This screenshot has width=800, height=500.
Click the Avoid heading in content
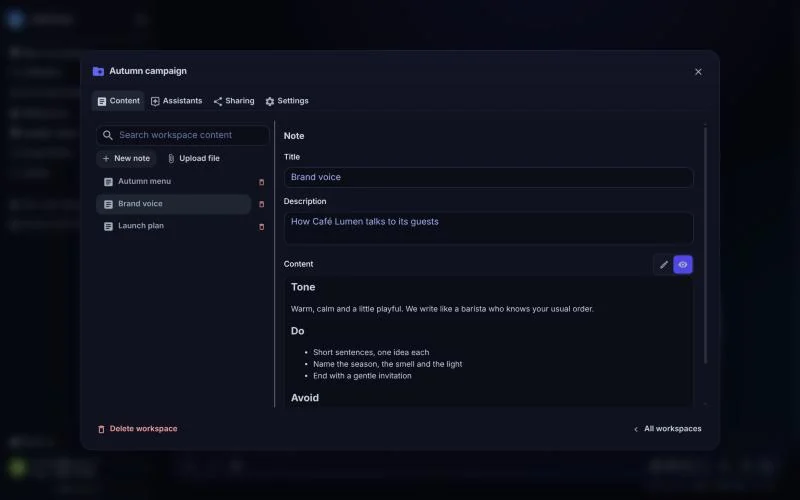[305, 398]
